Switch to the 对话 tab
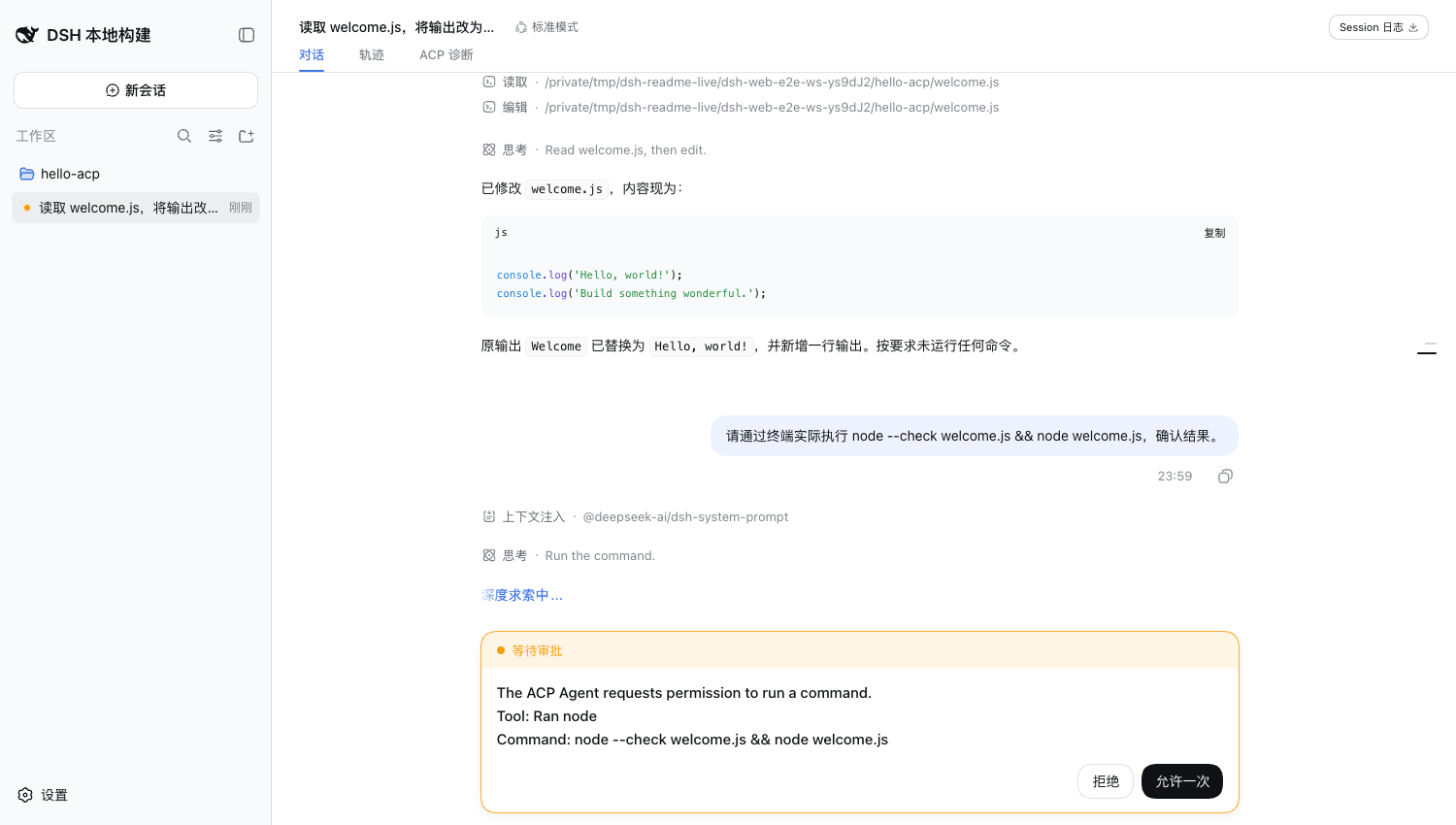The width and height of the screenshot is (1456, 825). (312, 55)
